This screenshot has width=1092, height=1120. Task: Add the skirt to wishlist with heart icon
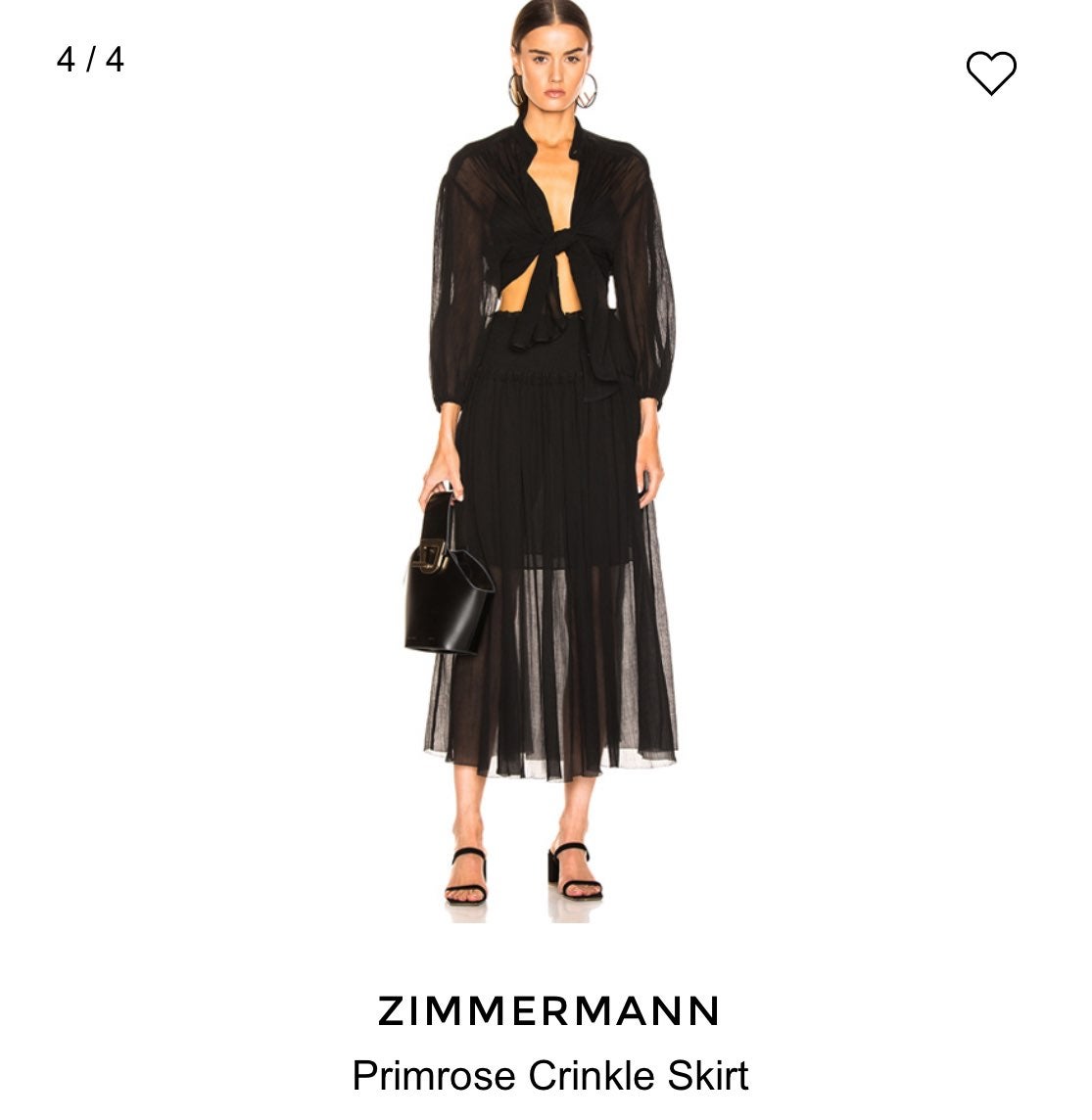click(990, 72)
